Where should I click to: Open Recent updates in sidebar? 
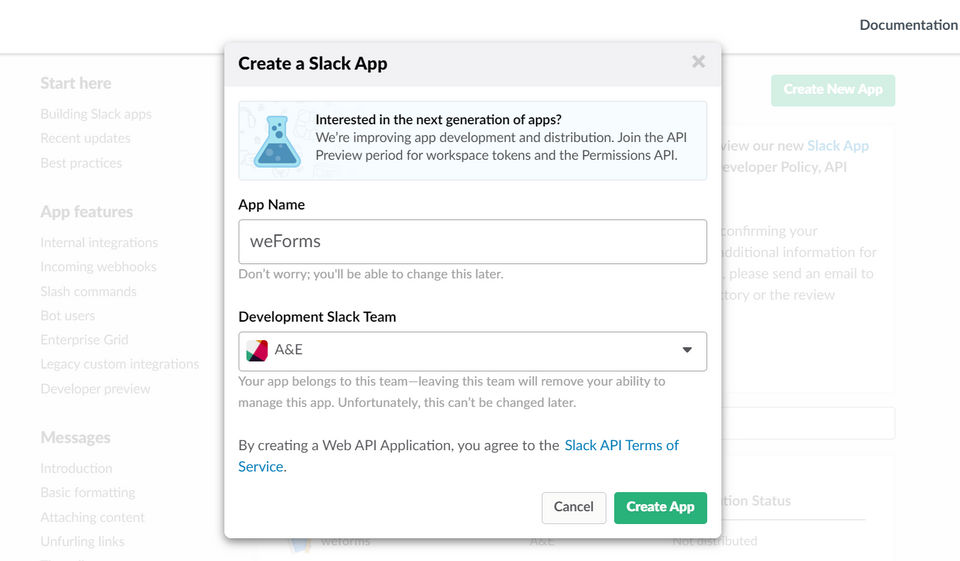point(85,138)
